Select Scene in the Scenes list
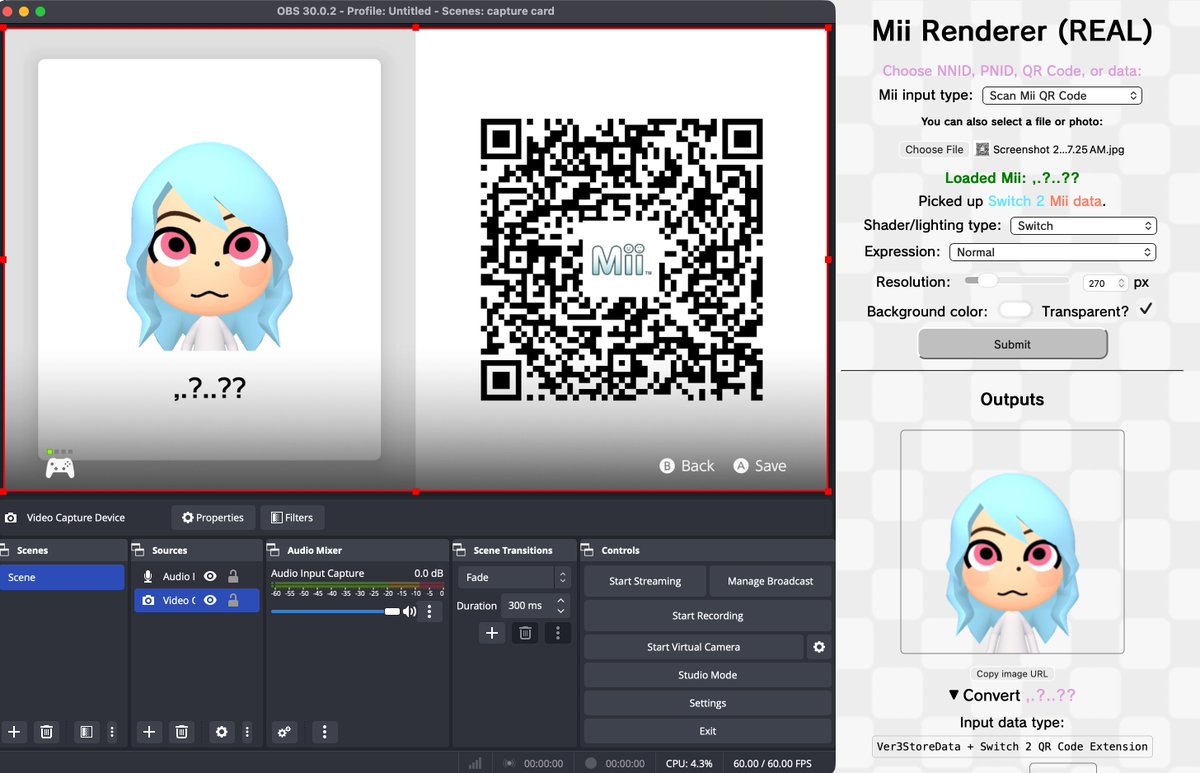The image size is (1200, 773). (62, 577)
